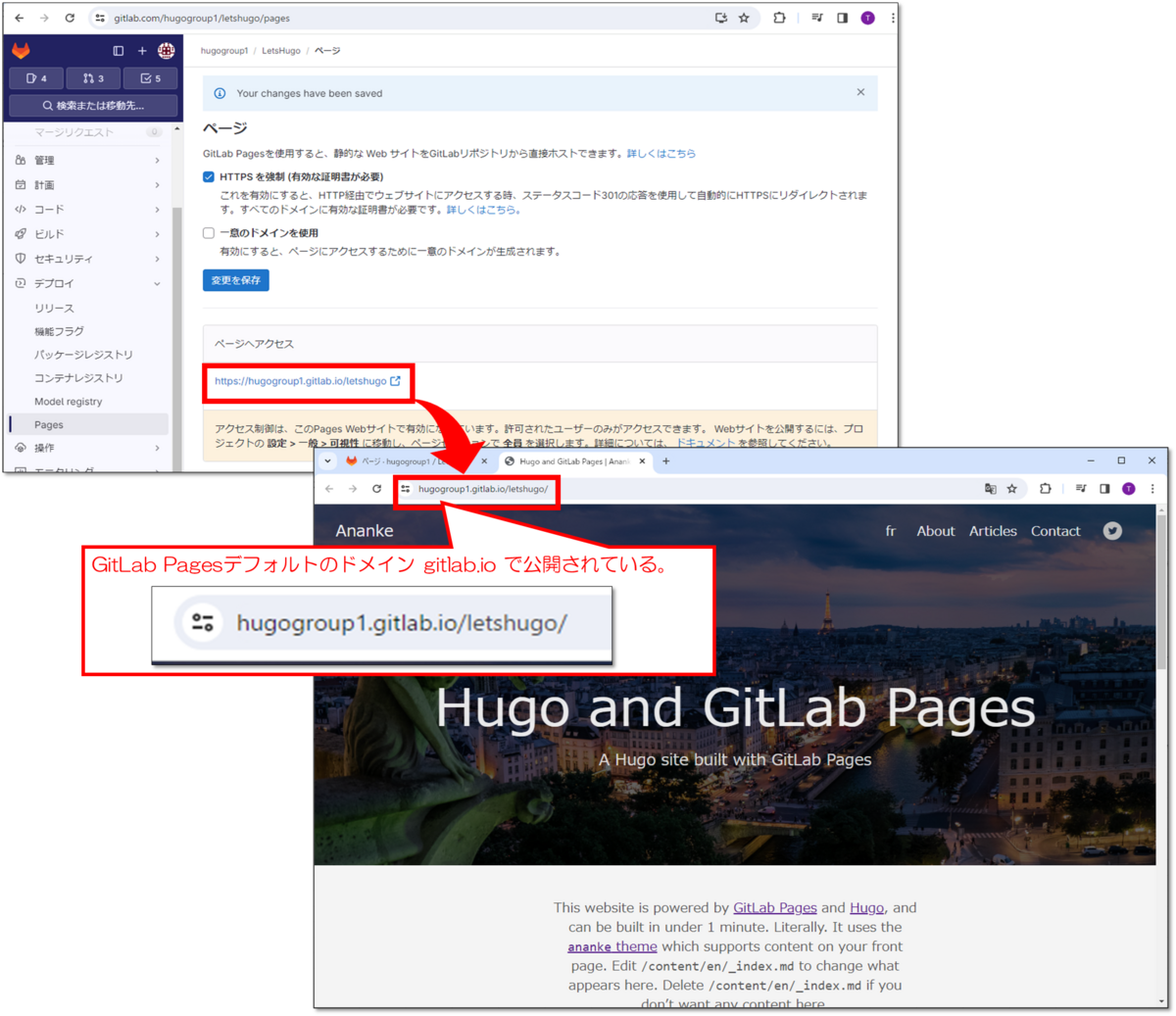This screenshot has height=1016, width=1176.
Task: Click the GitLab fox logo in sidebar
Action: tap(21, 51)
